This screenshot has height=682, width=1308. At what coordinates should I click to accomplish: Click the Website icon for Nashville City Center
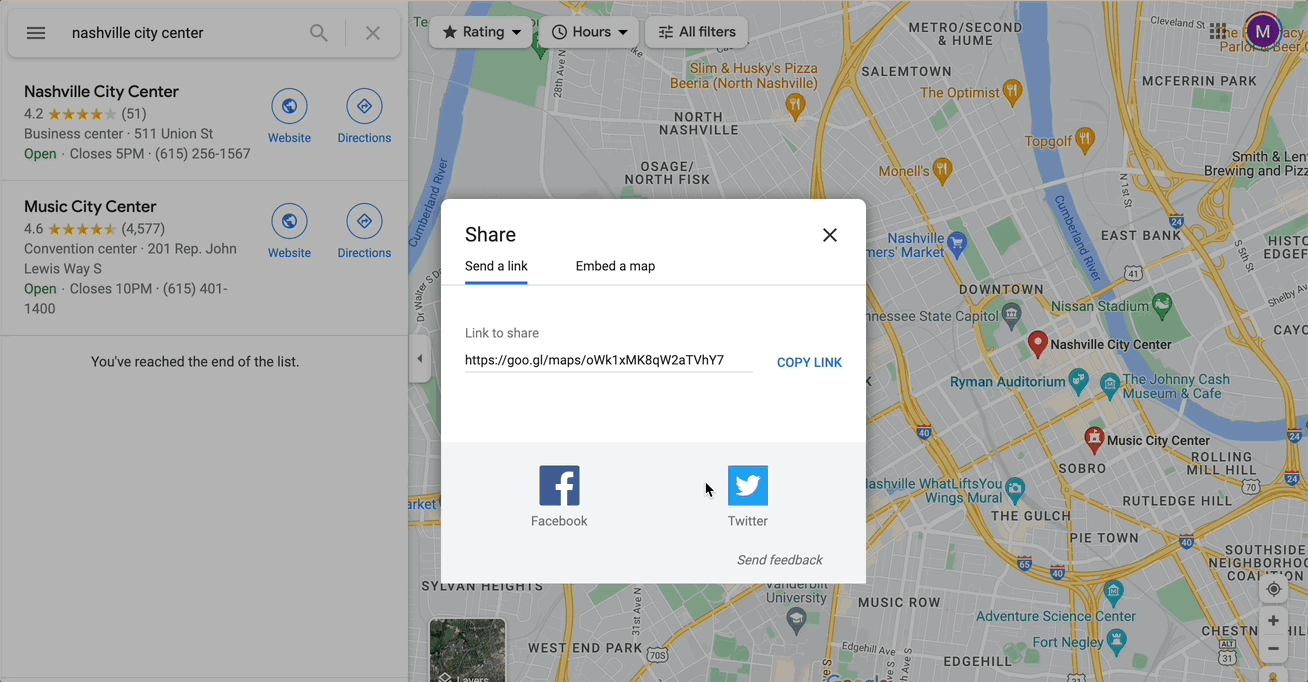coord(289,106)
